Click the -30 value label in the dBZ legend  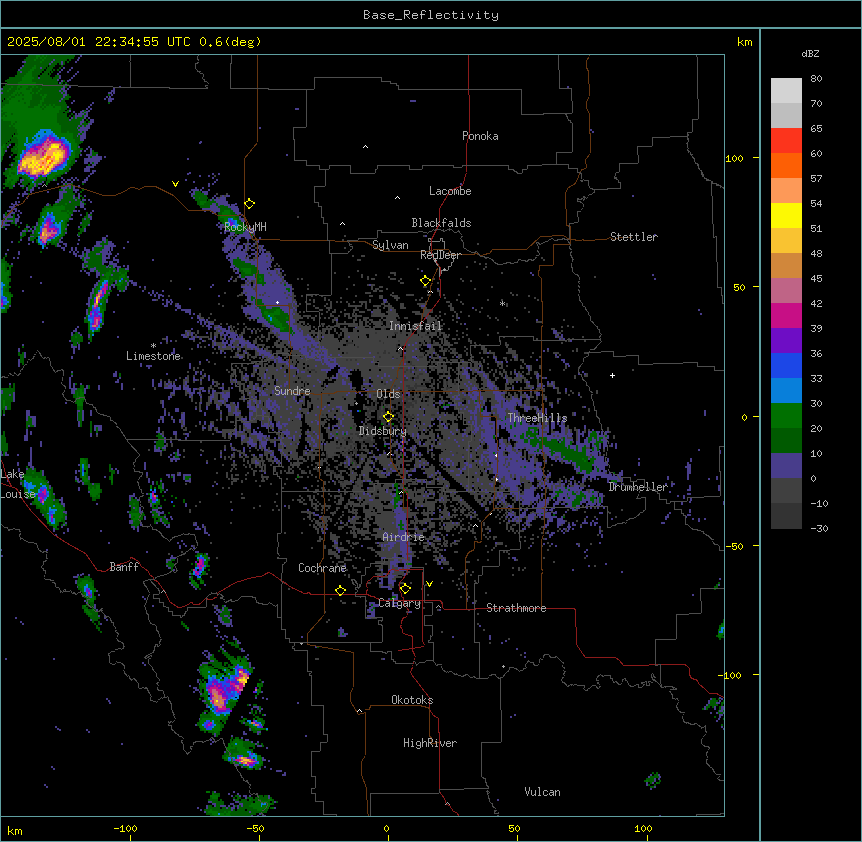click(x=819, y=528)
